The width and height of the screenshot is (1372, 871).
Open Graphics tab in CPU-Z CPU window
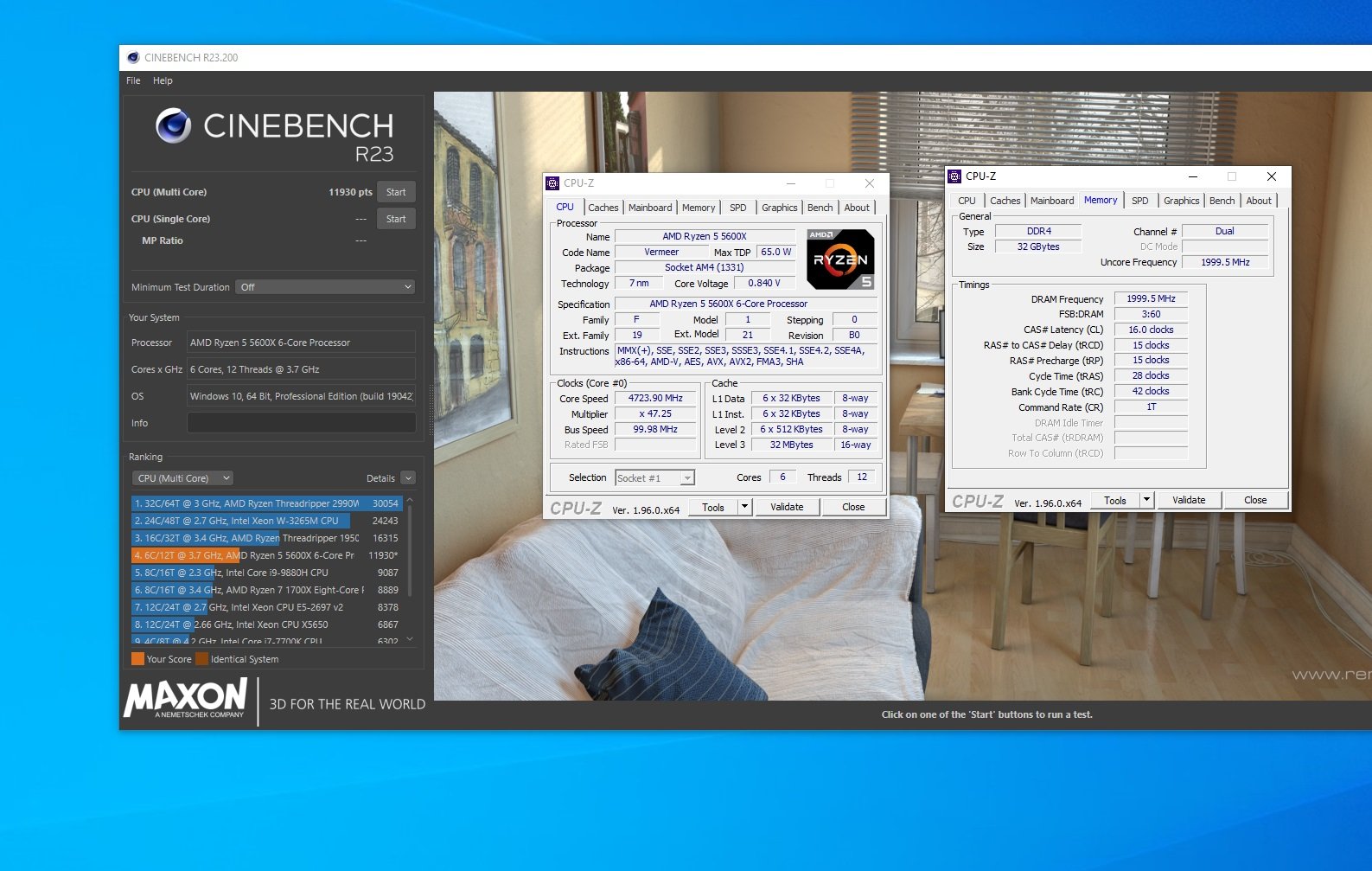(x=779, y=208)
